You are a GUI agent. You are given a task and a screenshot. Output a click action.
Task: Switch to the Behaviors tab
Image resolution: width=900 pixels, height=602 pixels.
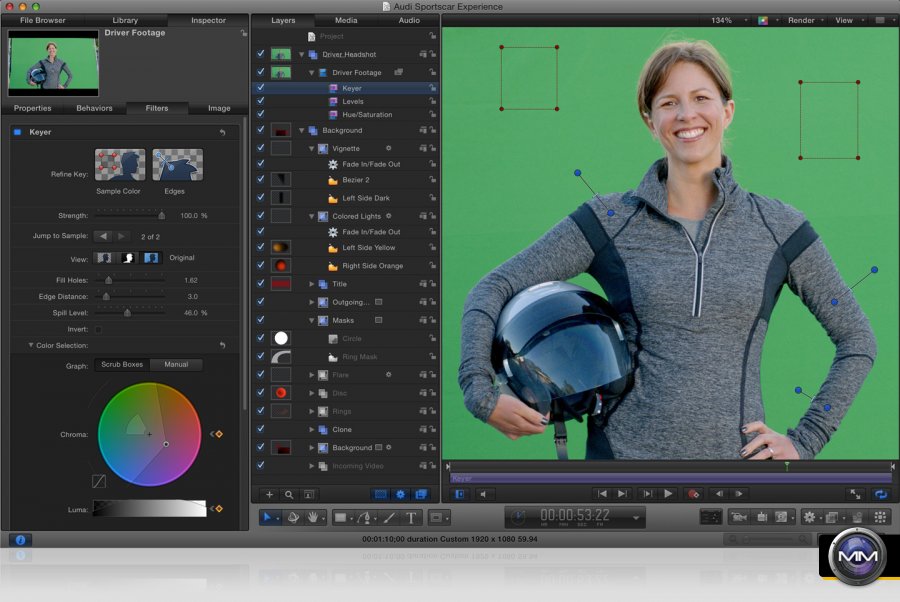pos(94,108)
